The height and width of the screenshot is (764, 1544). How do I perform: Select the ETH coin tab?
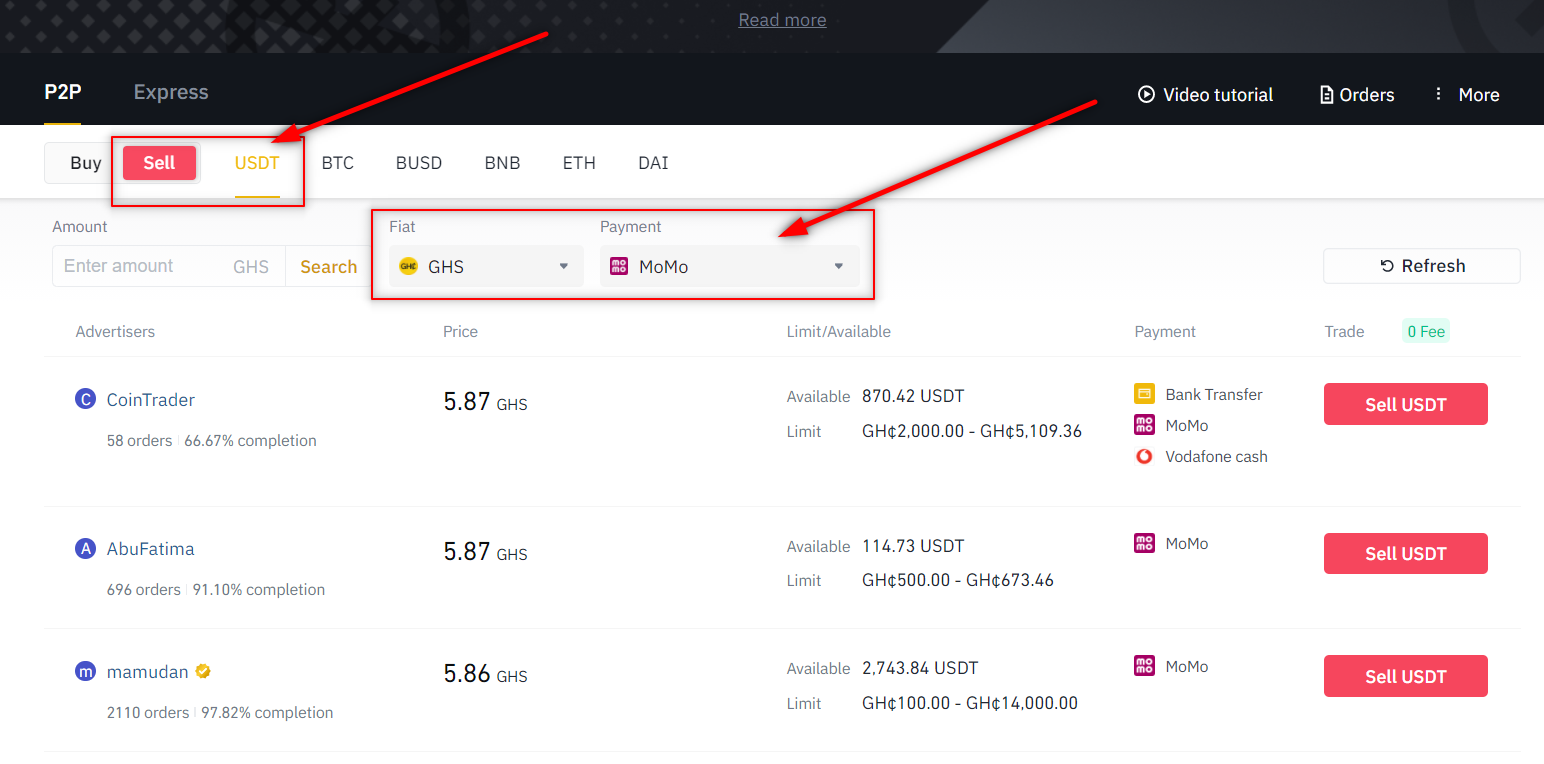579,163
